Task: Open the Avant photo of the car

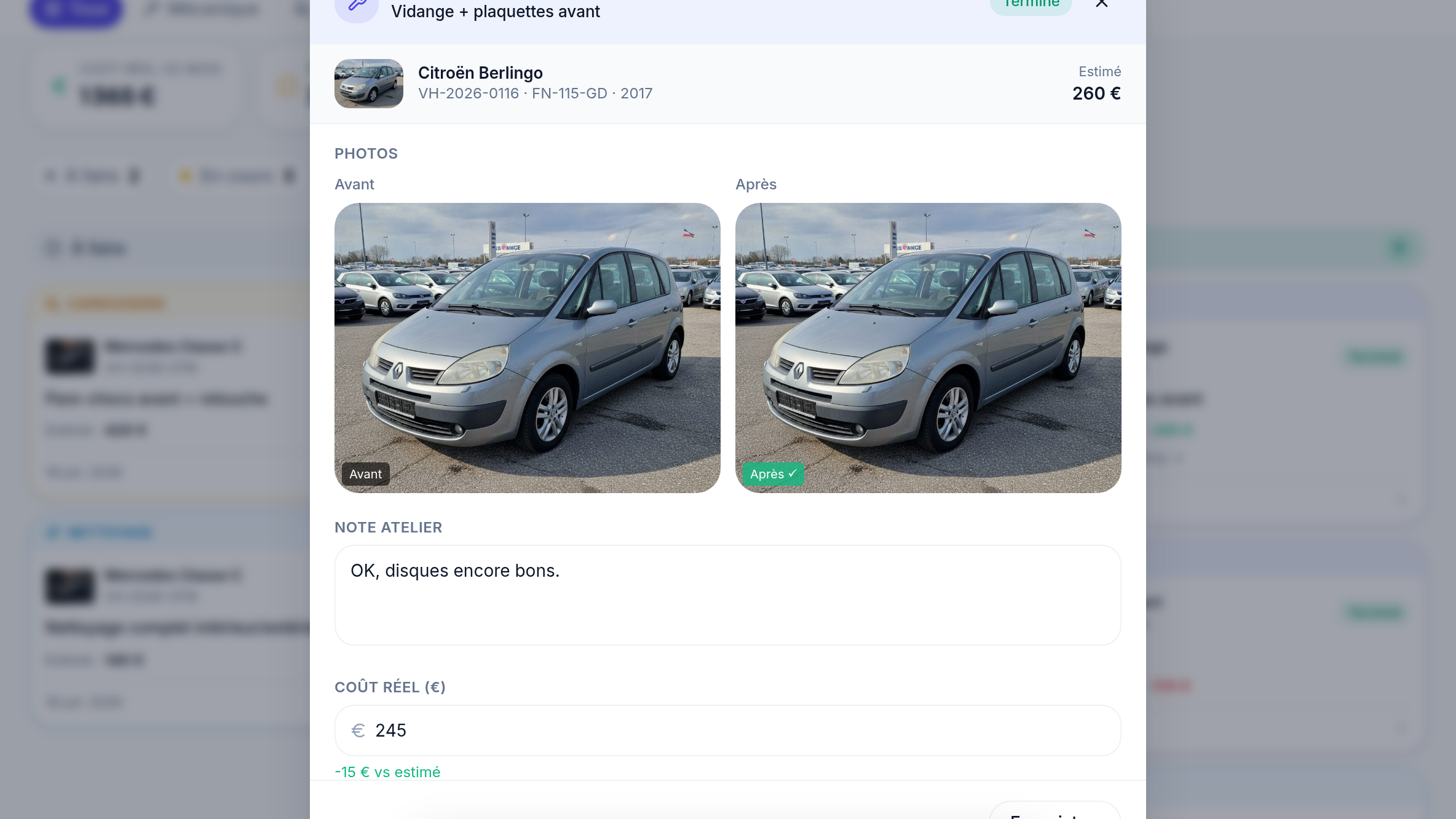Action: pos(528,348)
